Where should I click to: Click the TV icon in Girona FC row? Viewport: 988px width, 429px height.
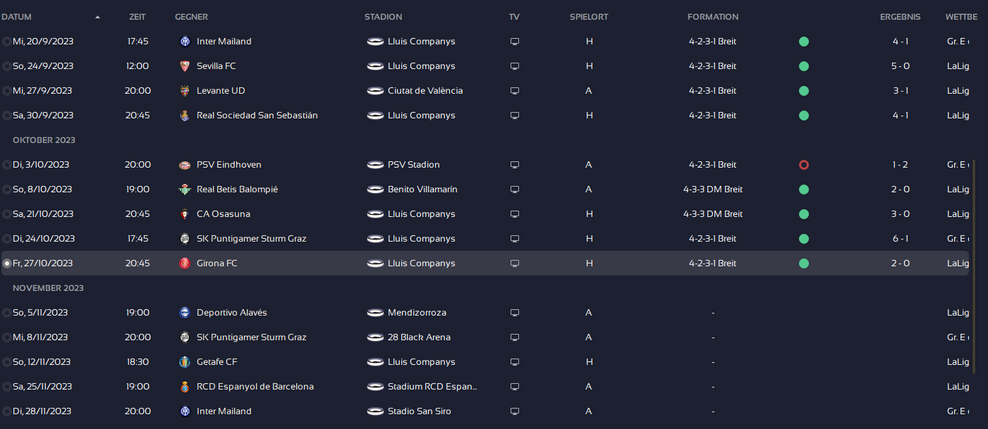(x=515, y=264)
